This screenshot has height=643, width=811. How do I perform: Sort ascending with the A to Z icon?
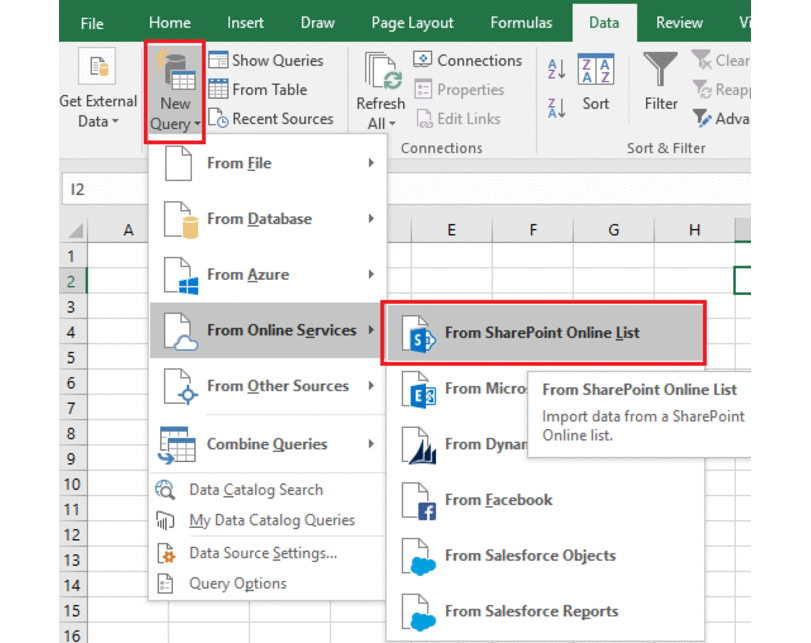point(557,69)
